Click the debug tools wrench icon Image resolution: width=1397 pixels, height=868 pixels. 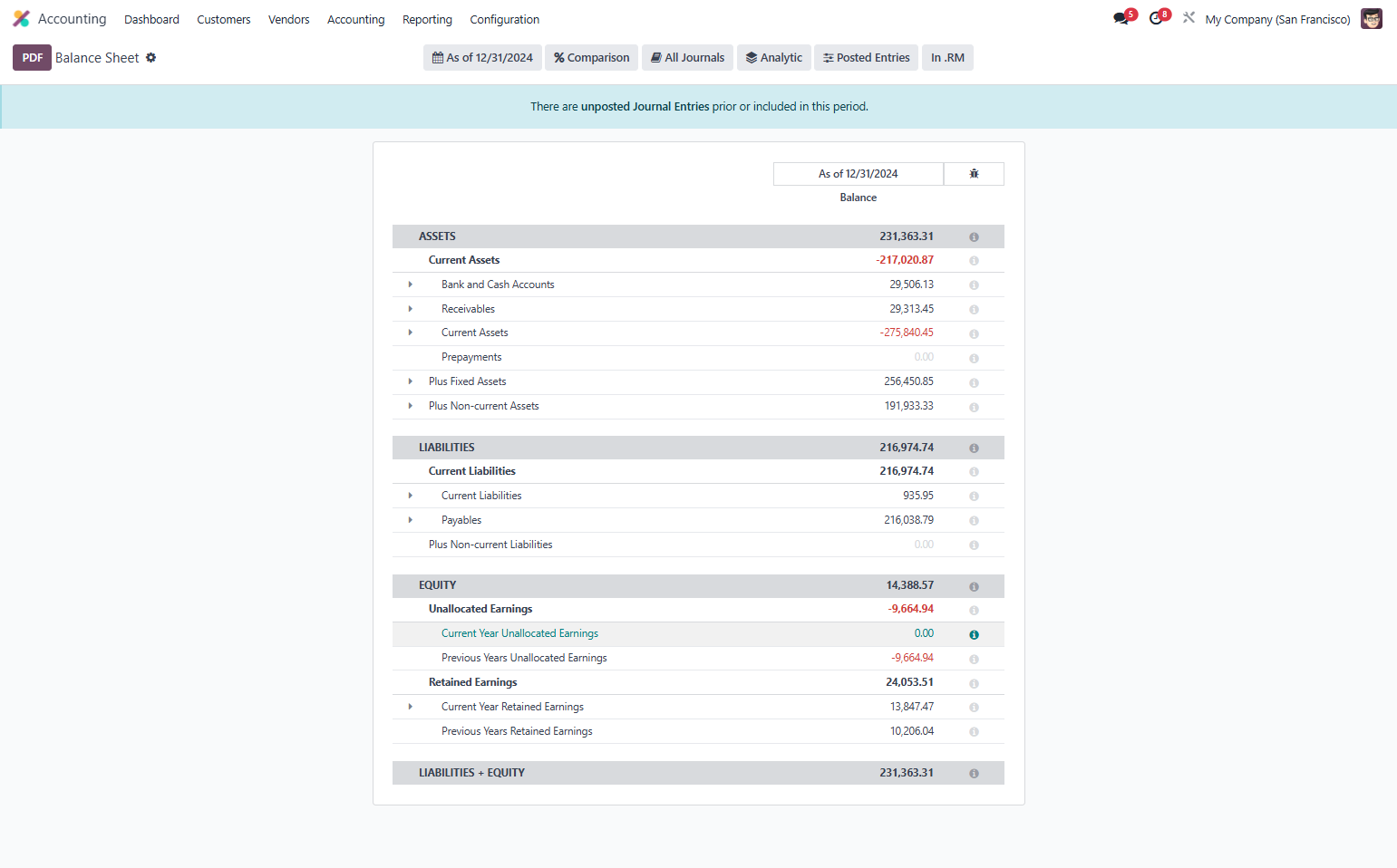click(1188, 18)
